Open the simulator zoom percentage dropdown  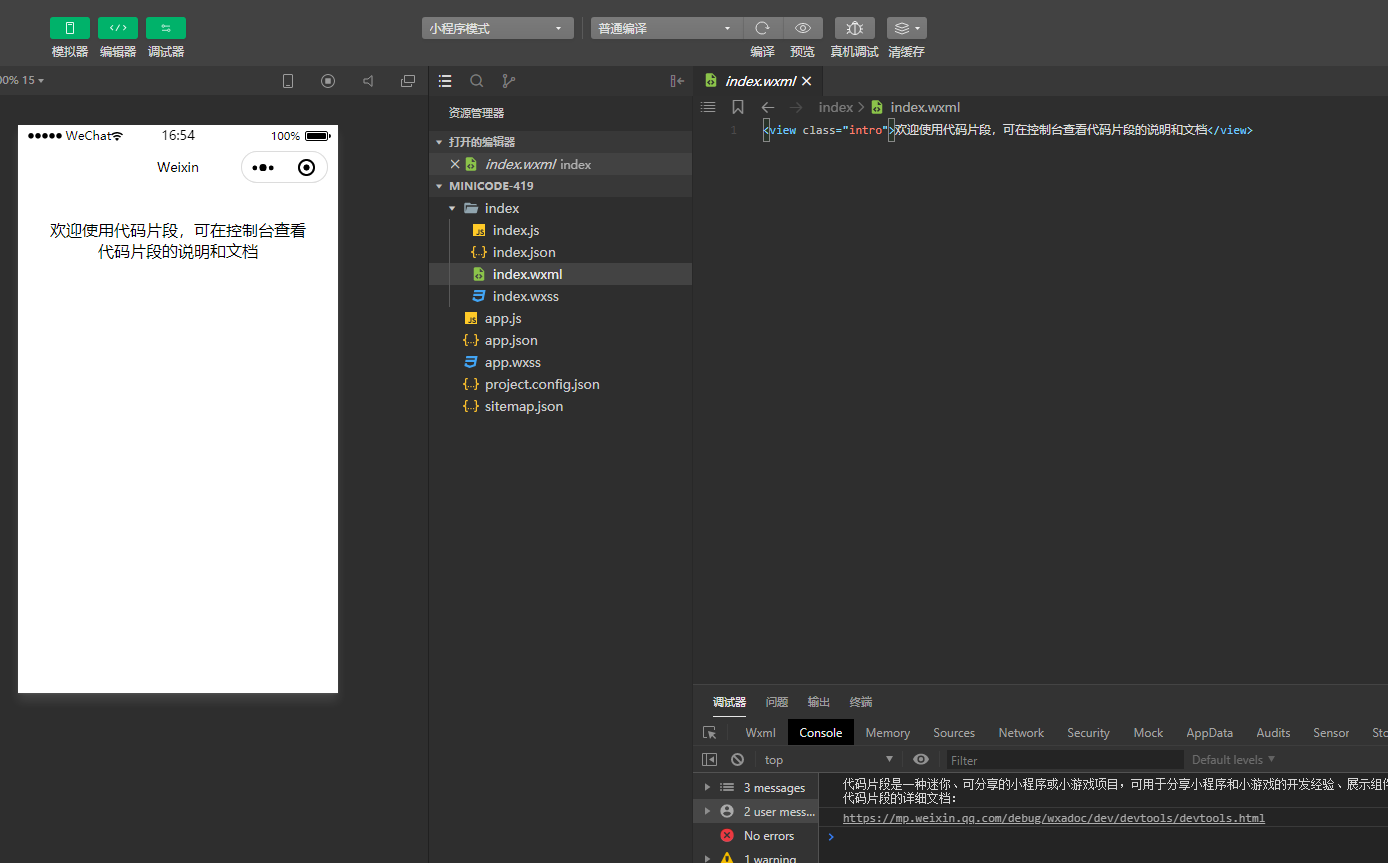click(x=22, y=80)
